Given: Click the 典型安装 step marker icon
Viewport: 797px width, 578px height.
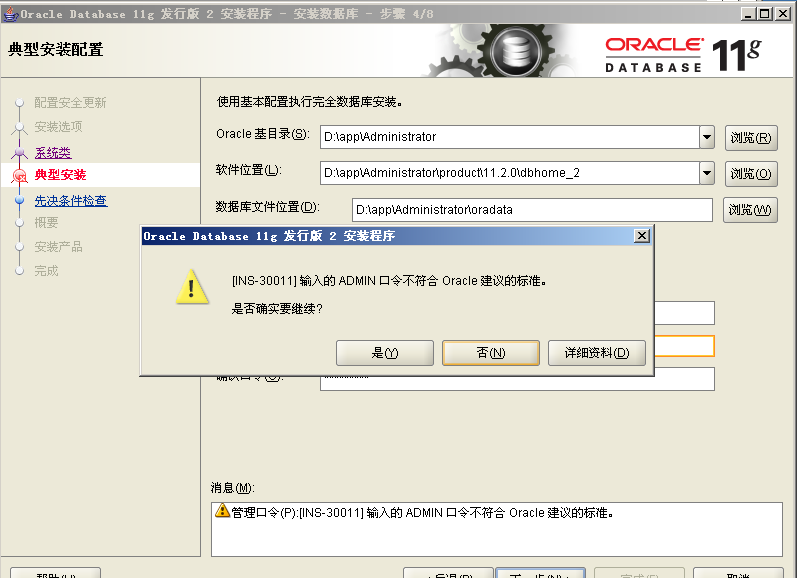Looking at the screenshot, I should click(19, 176).
